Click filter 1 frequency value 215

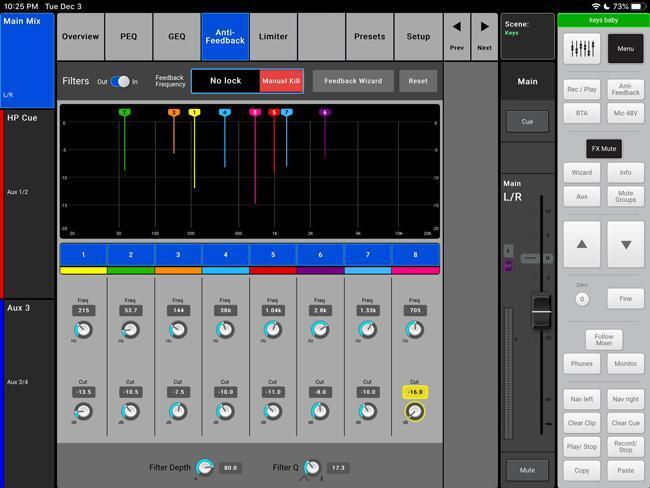point(83,310)
